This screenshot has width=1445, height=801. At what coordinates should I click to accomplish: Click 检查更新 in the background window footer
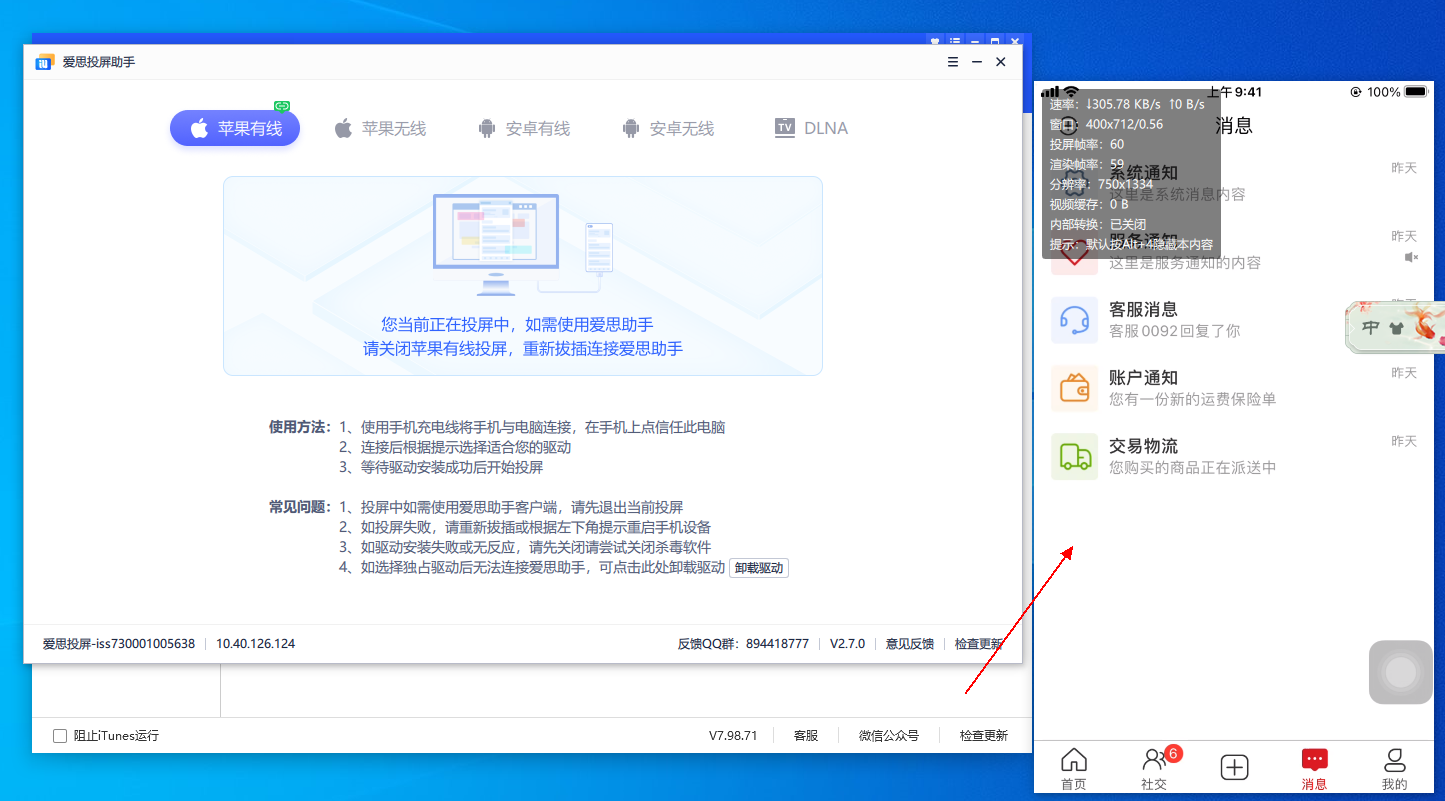(x=984, y=736)
